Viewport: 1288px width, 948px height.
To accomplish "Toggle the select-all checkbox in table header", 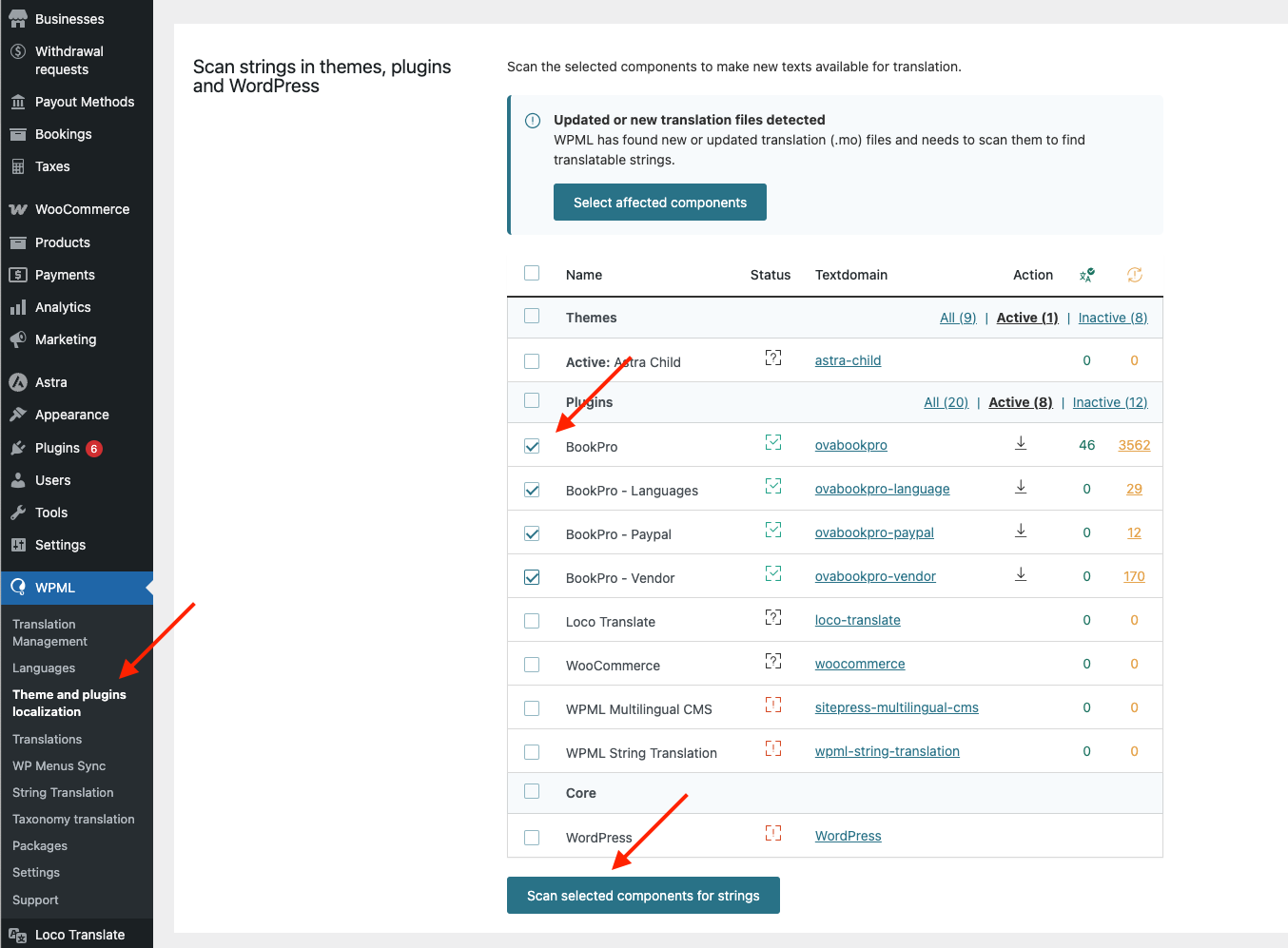I will pyautogui.click(x=532, y=273).
